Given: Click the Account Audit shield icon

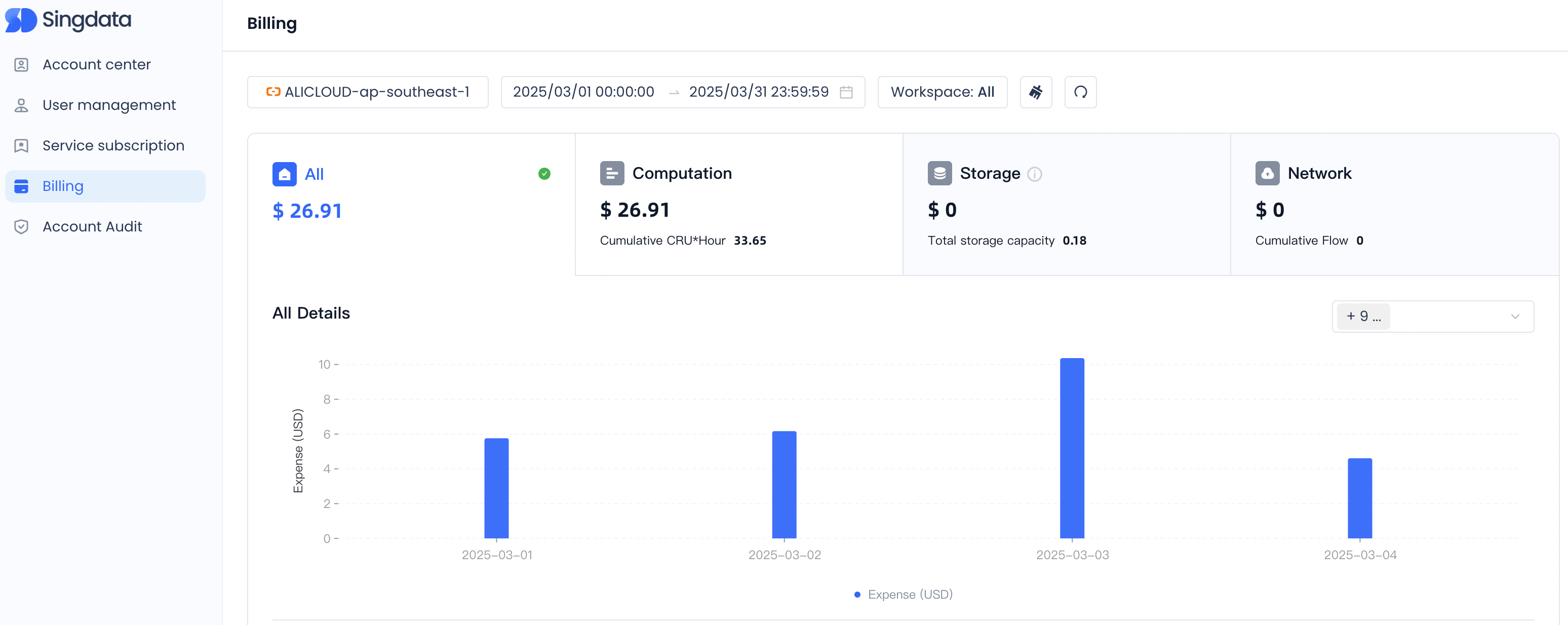Looking at the screenshot, I should [21, 227].
